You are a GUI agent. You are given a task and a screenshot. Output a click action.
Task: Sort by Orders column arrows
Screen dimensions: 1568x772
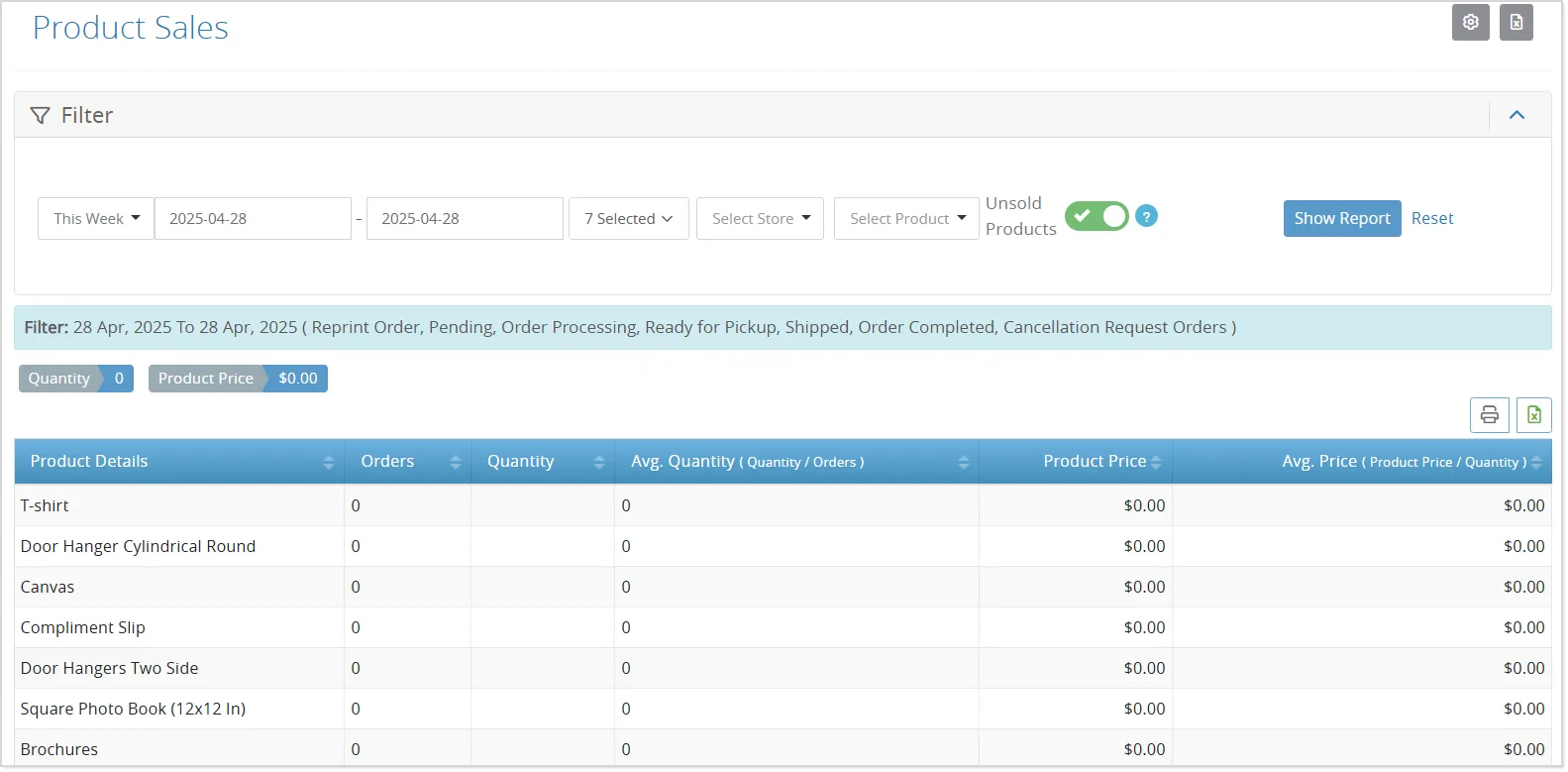[455, 463]
